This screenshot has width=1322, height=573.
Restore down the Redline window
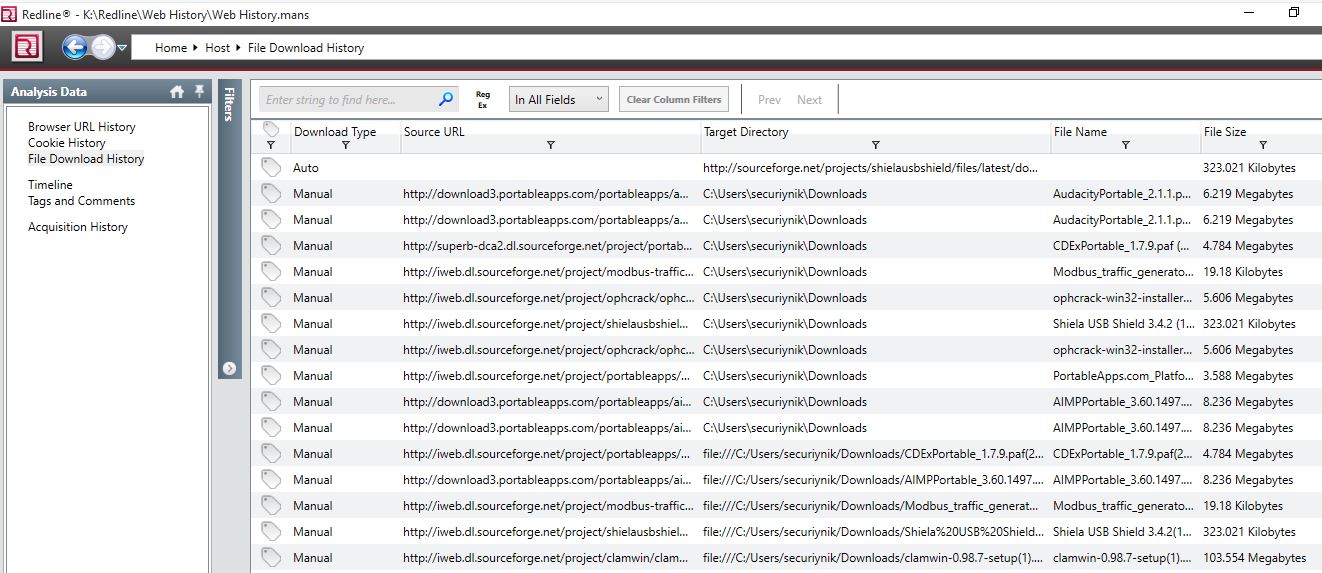1293,12
